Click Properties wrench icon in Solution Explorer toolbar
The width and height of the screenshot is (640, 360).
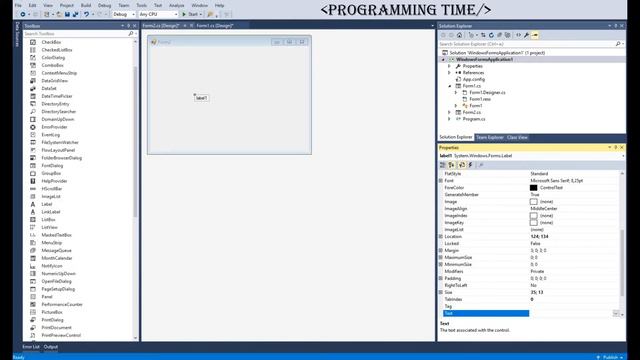(527, 35)
